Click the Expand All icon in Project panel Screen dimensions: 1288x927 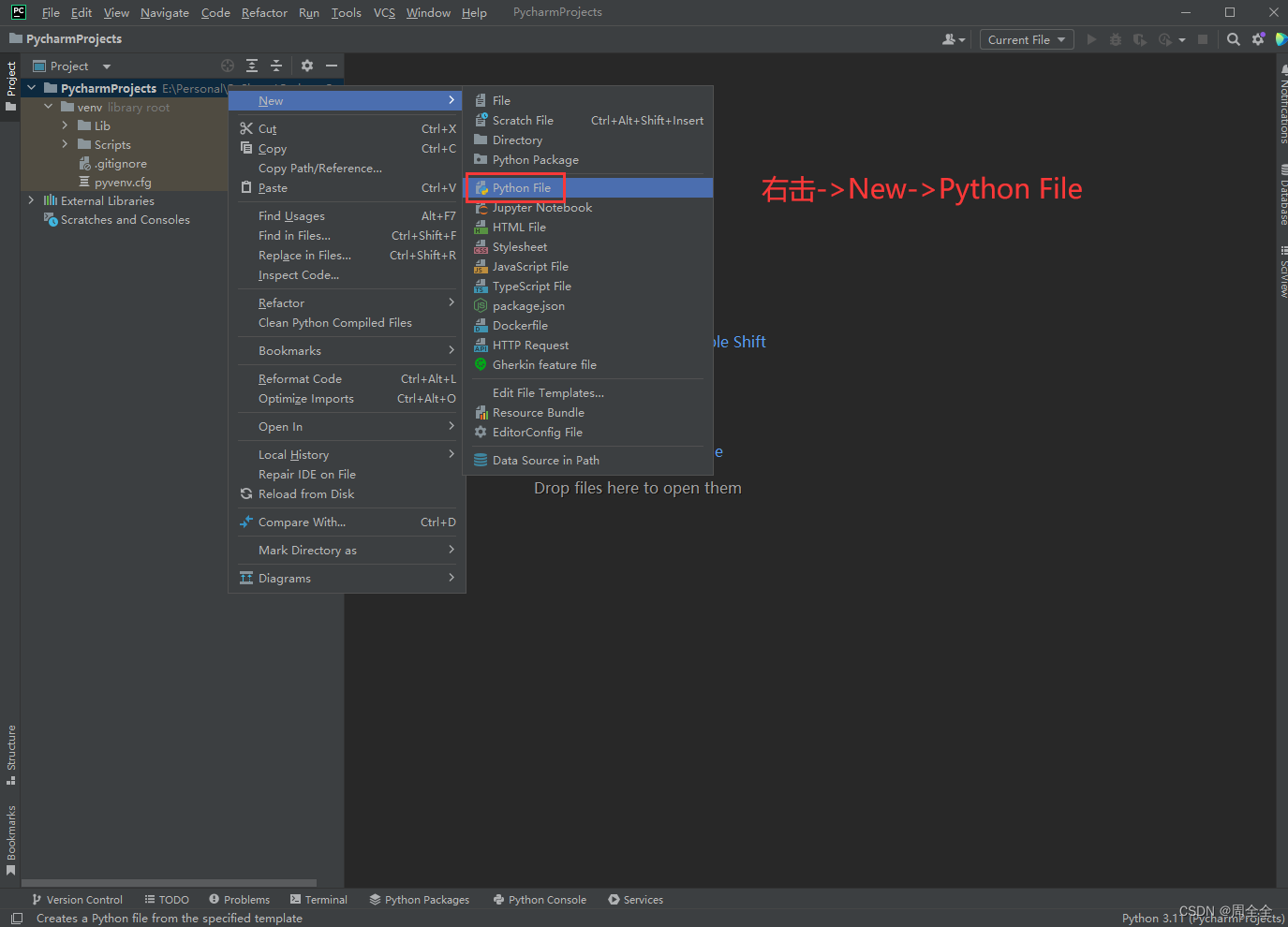(252, 66)
